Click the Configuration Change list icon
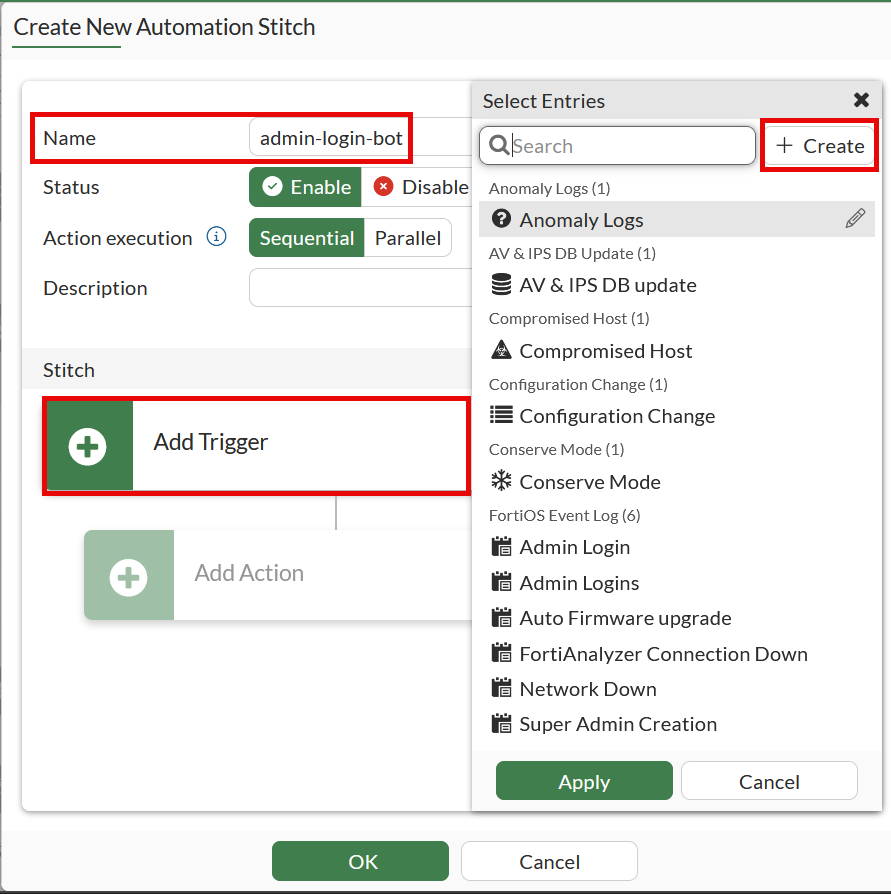The image size is (891, 894). [x=501, y=416]
